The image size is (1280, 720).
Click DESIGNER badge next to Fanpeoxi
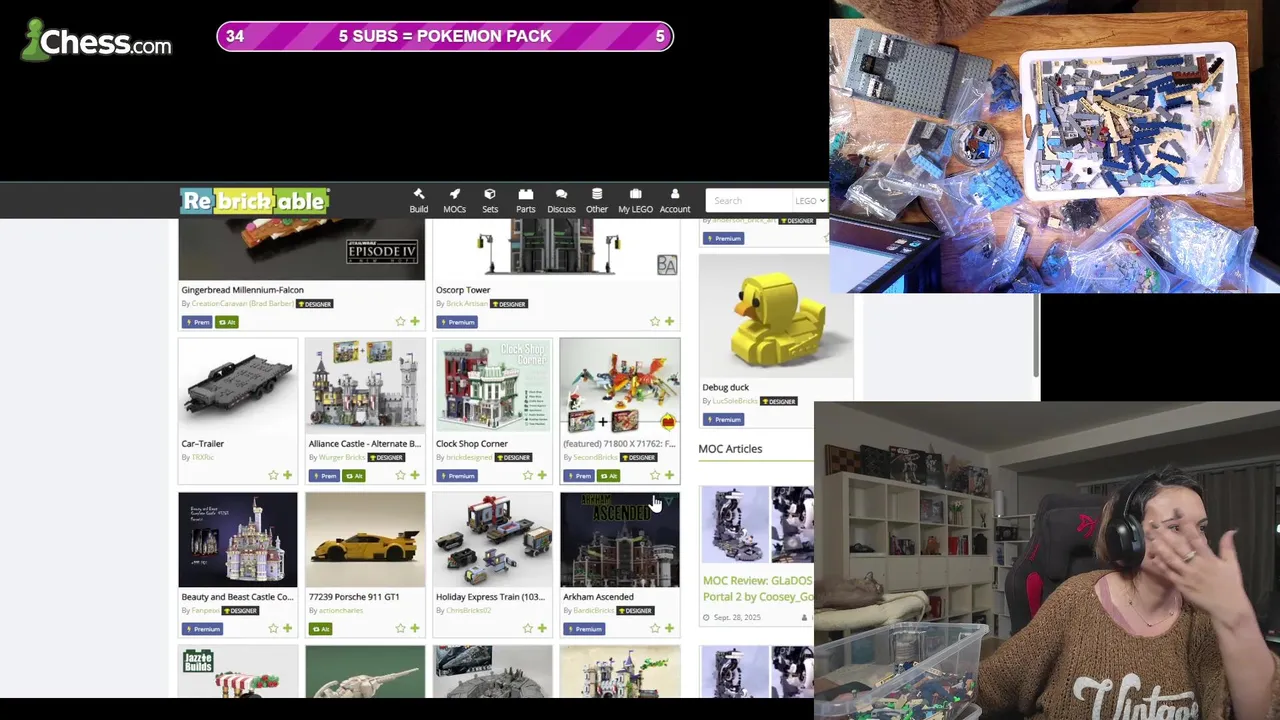coord(241,610)
